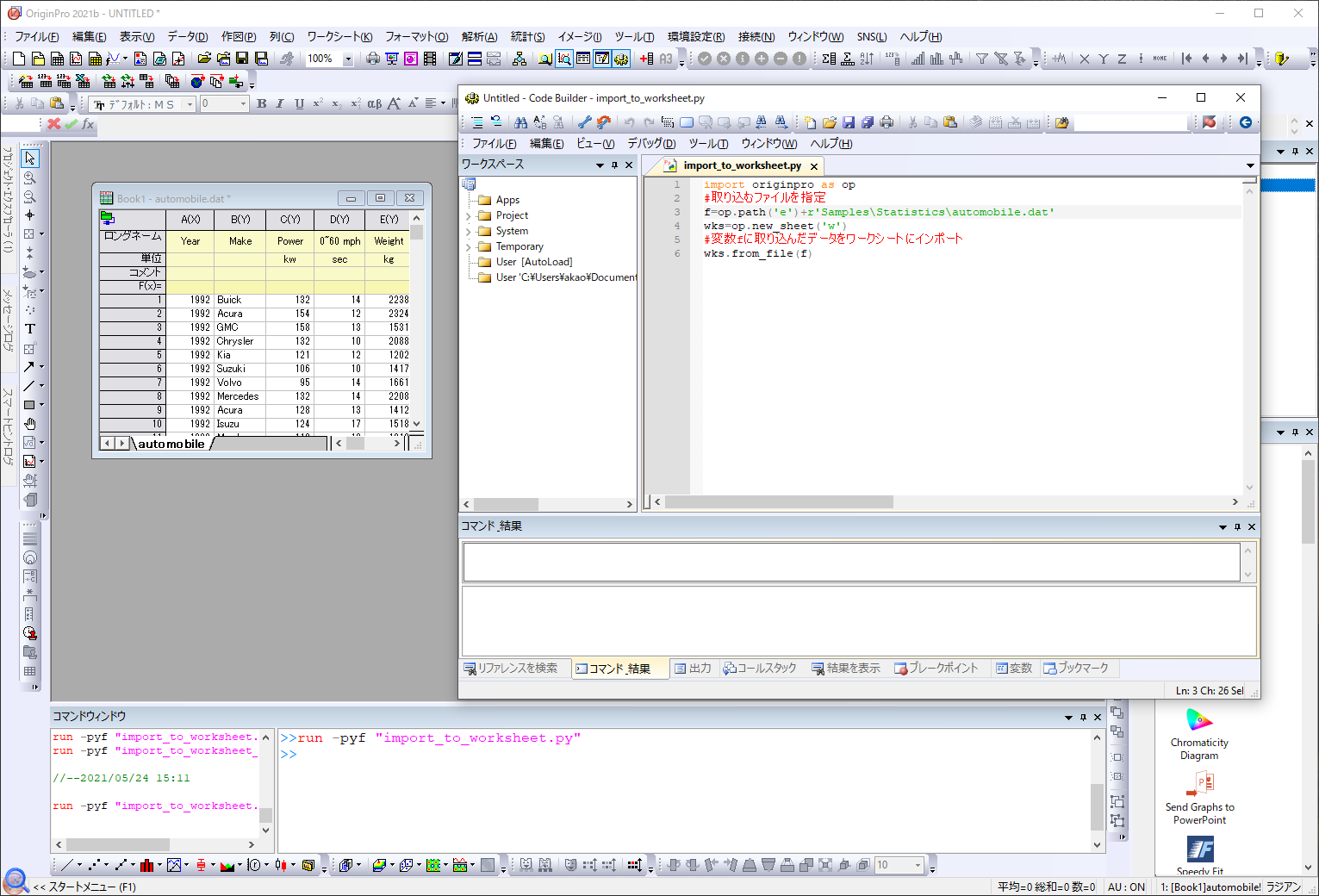Select the hand pan tool
This screenshot has height=896, width=1319.
click(30, 424)
